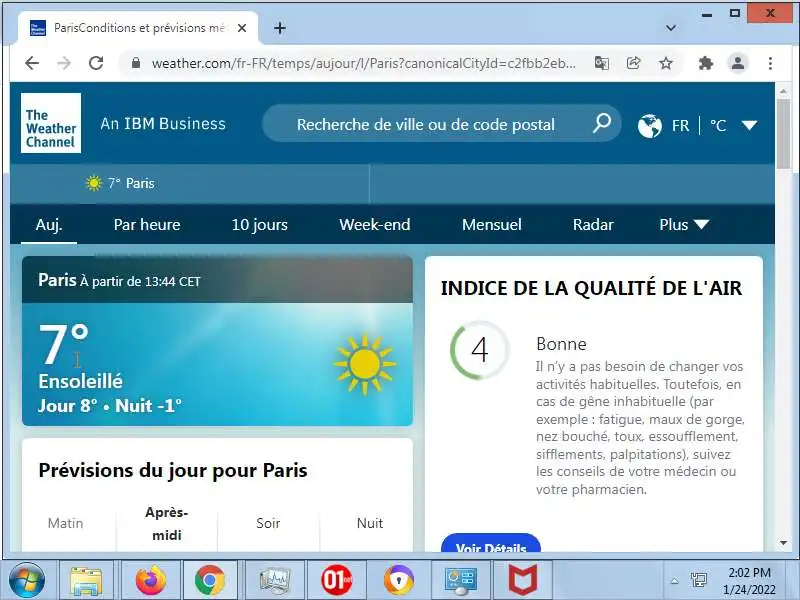Click the sunny weather icon in Paris card
Screen dimensions: 800x600
[x=364, y=364]
